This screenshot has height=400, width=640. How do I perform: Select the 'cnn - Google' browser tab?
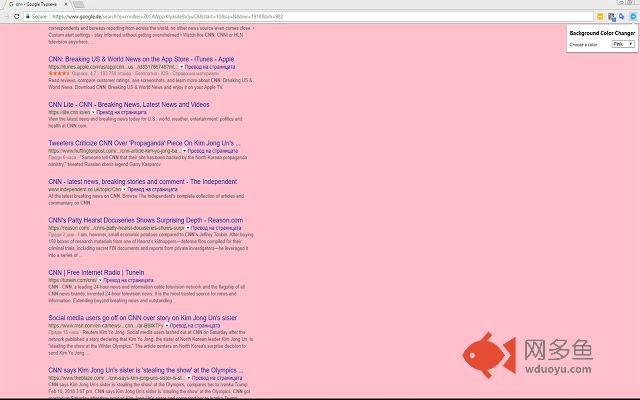36,4
